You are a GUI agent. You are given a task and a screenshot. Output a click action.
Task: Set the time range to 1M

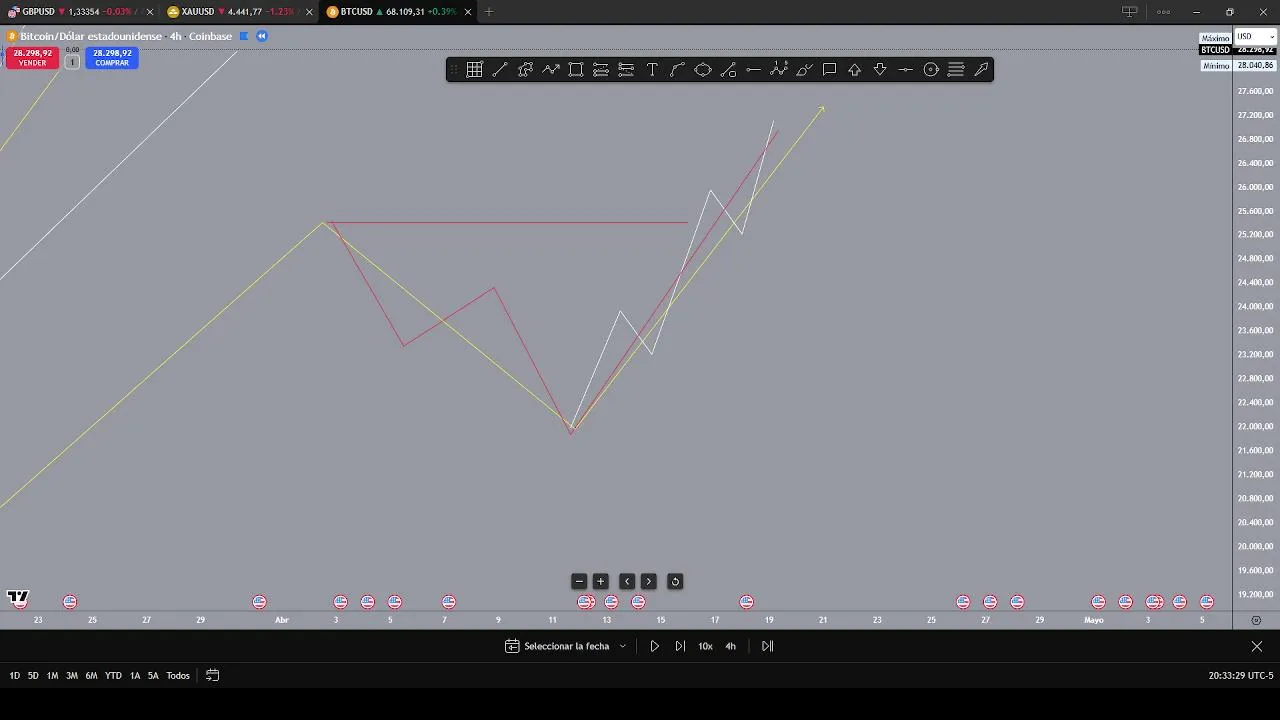coord(52,676)
